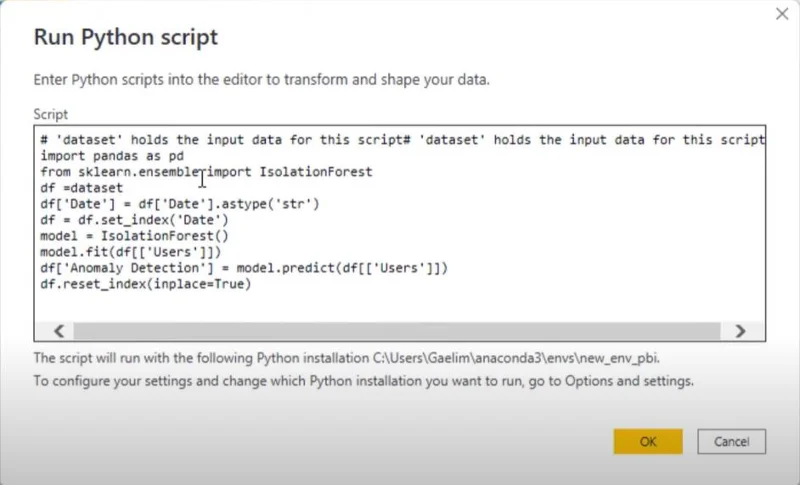Click the 'Anomaly Detection' model.predict line

click(244, 268)
